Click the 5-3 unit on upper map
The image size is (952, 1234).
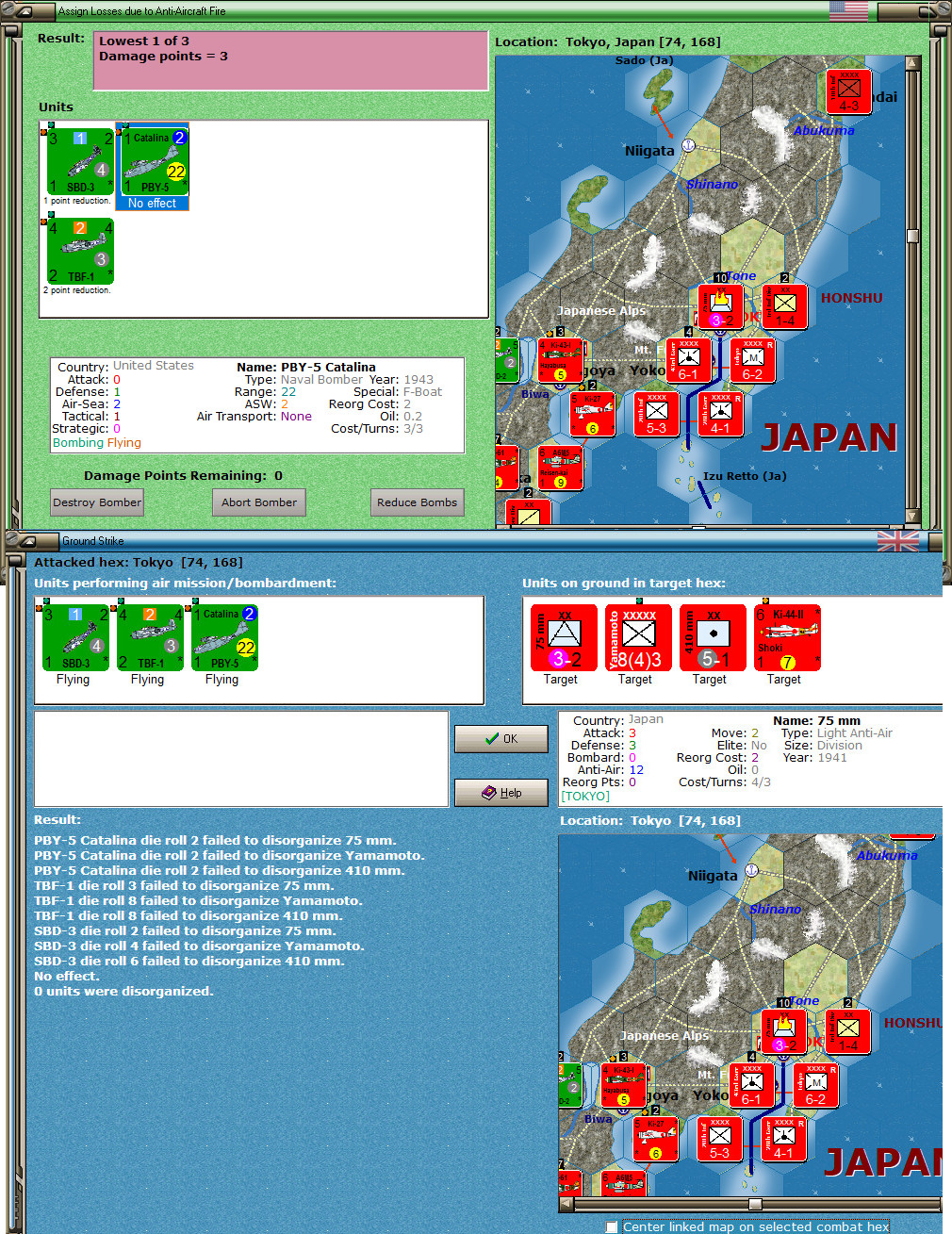pos(657,414)
